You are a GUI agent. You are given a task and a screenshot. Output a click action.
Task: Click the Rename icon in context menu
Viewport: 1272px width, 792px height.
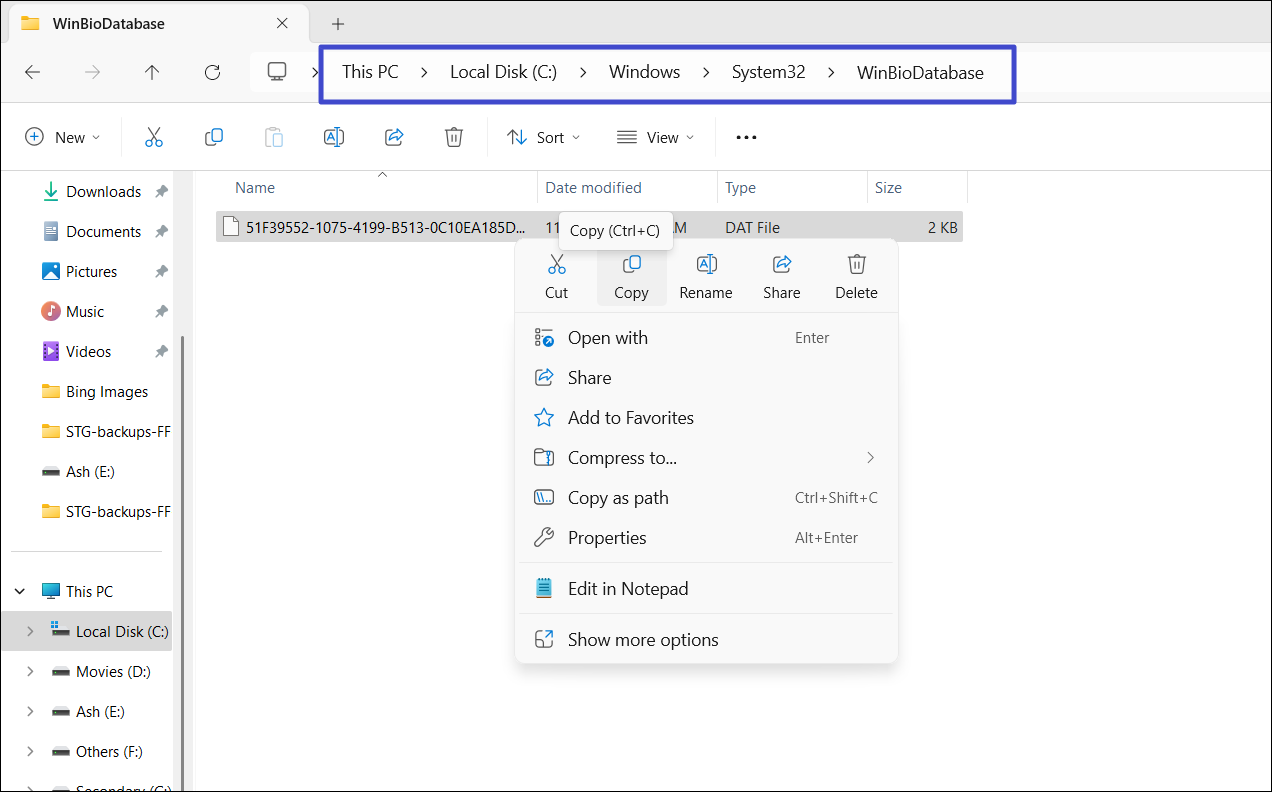pyautogui.click(x=706, y=265)
